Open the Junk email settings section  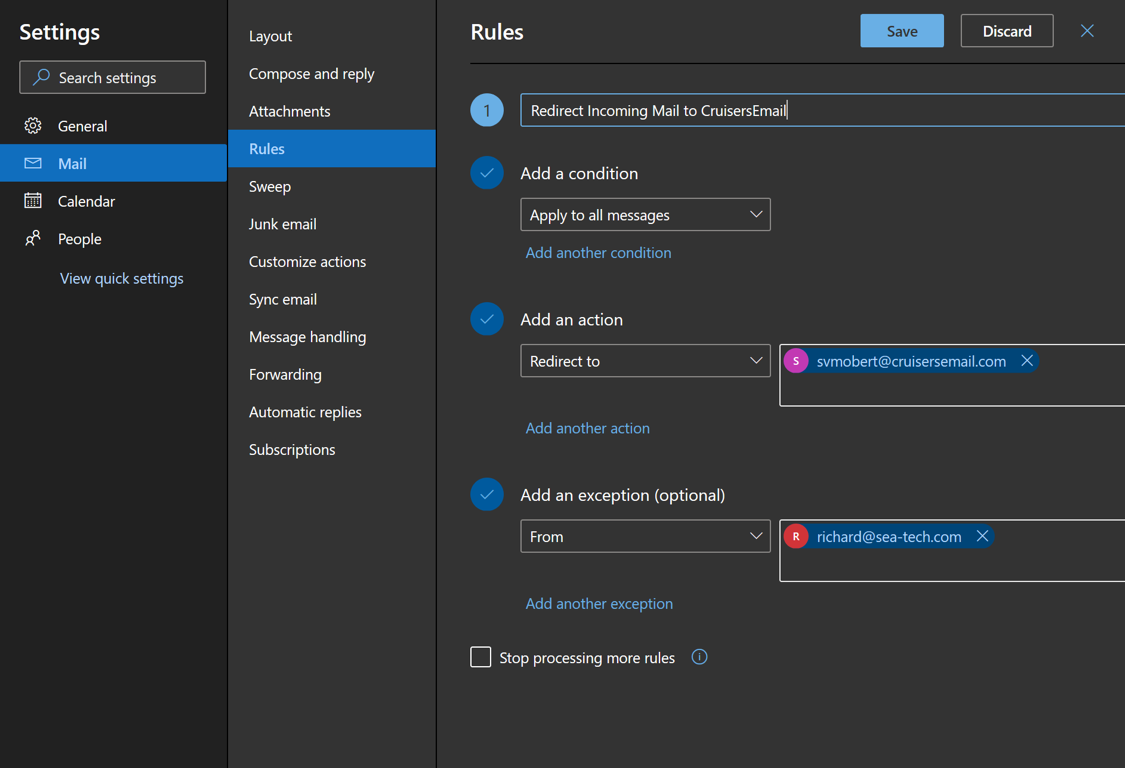click(x=283, y=224)
